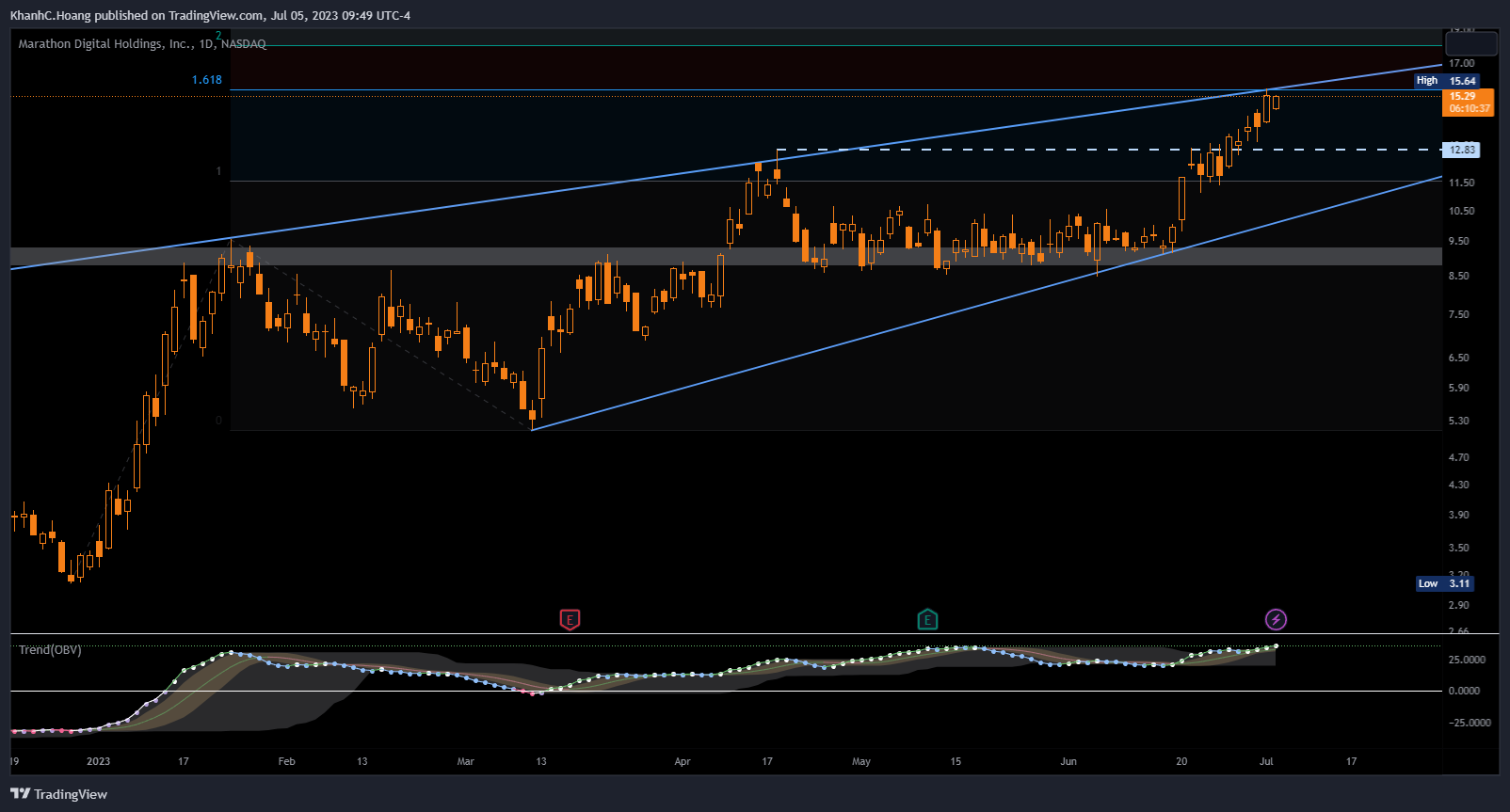1510x812 pixels.
Task: Select the gray horizontal support zone
Action: [726, 256]
